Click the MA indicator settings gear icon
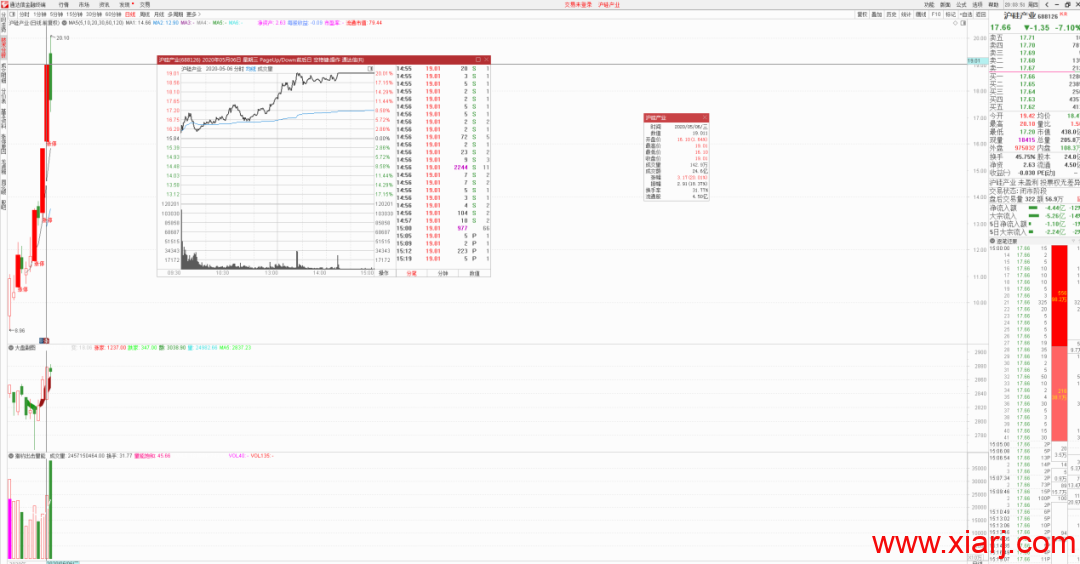 pos(64,23)
